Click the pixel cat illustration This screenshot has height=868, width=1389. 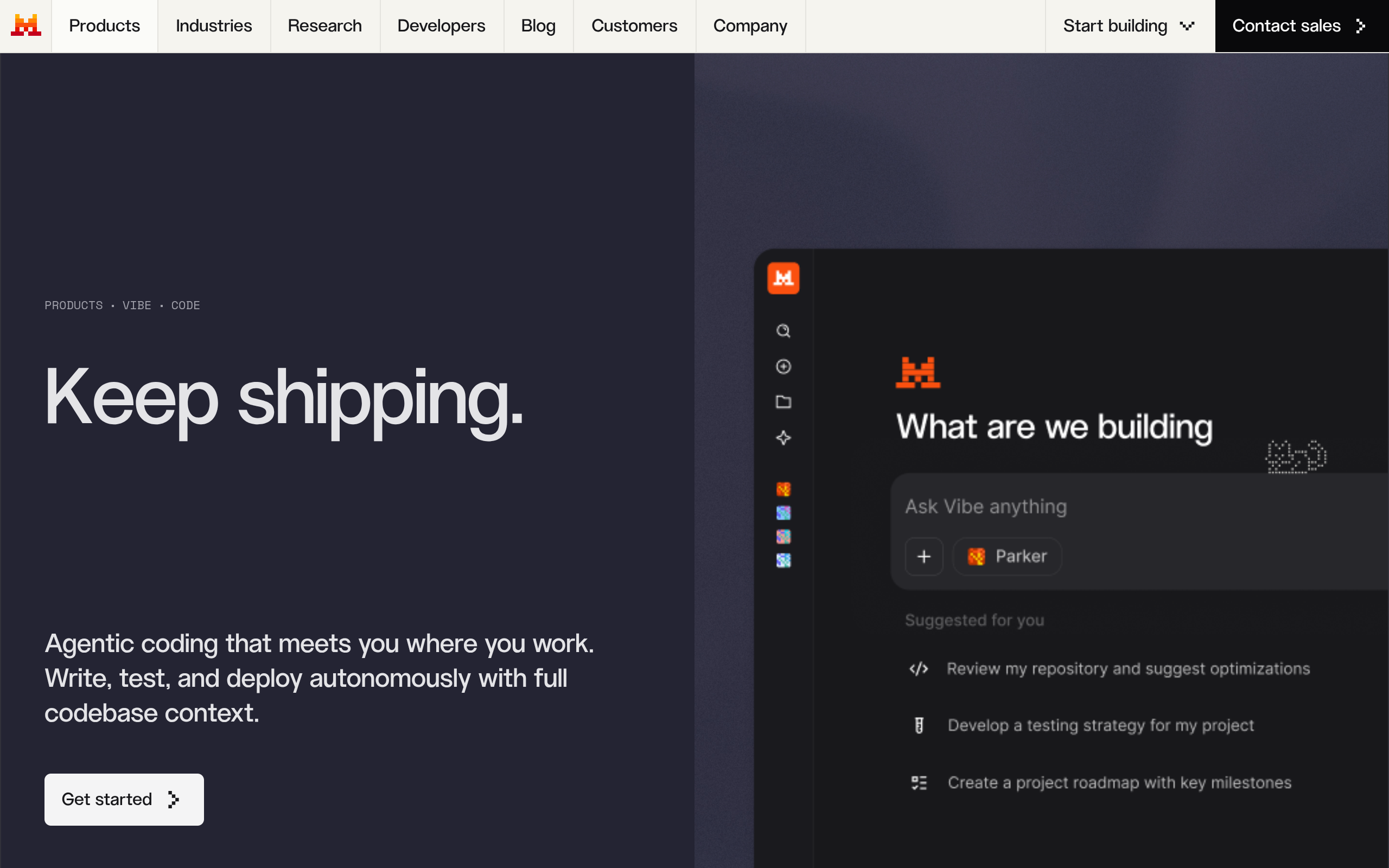click(1296, 456)
